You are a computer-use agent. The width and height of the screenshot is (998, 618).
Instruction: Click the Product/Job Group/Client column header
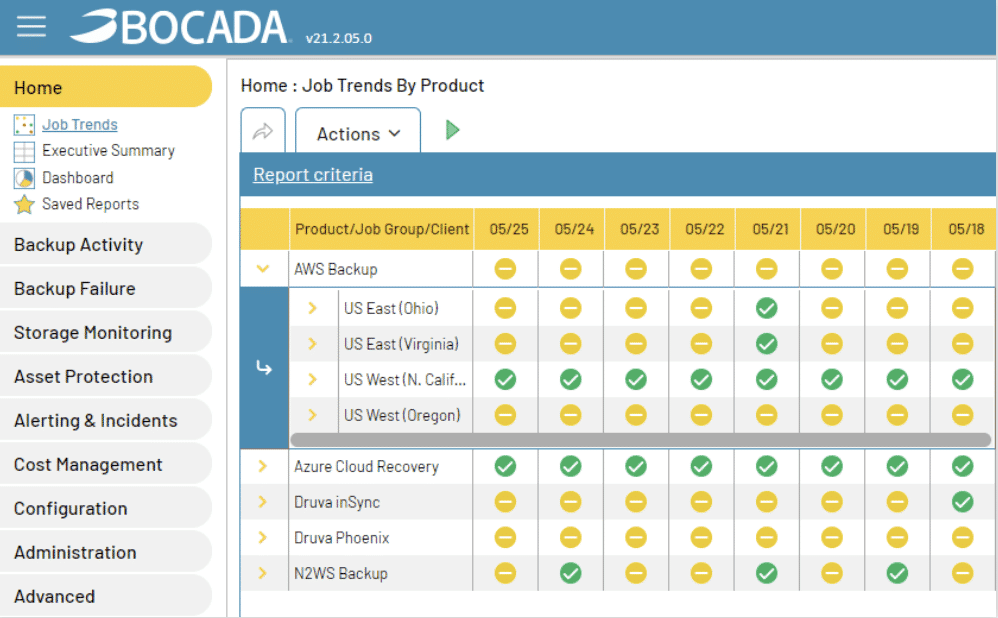[382, 229]
